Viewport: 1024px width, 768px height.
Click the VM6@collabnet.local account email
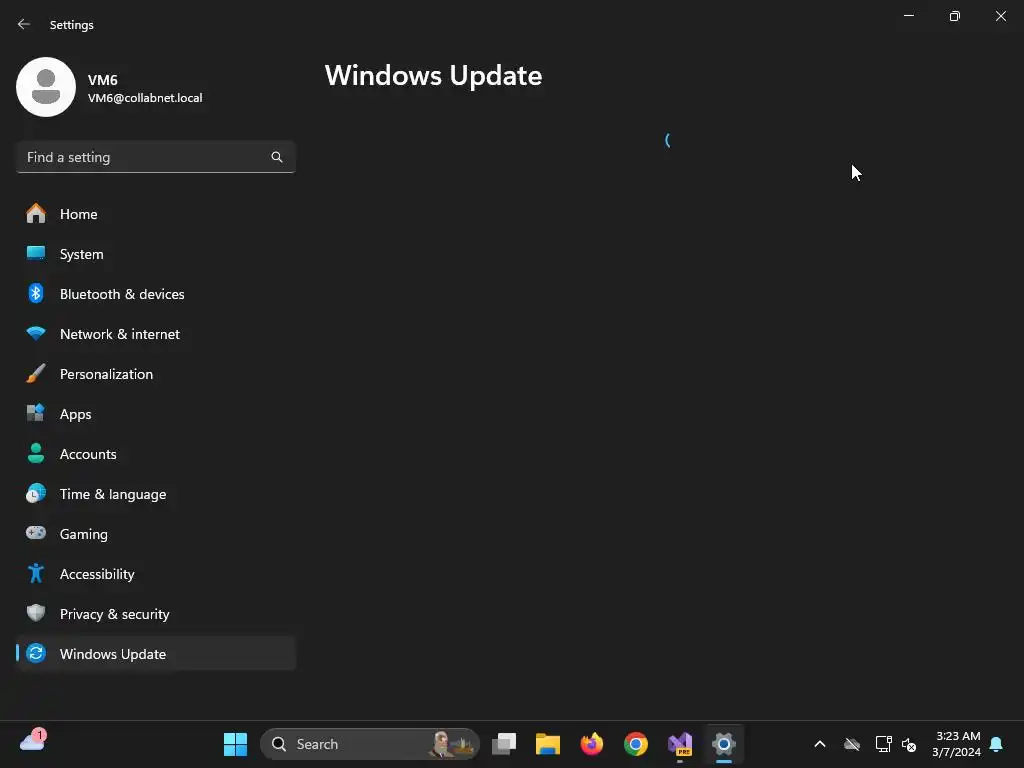[145, 98]
